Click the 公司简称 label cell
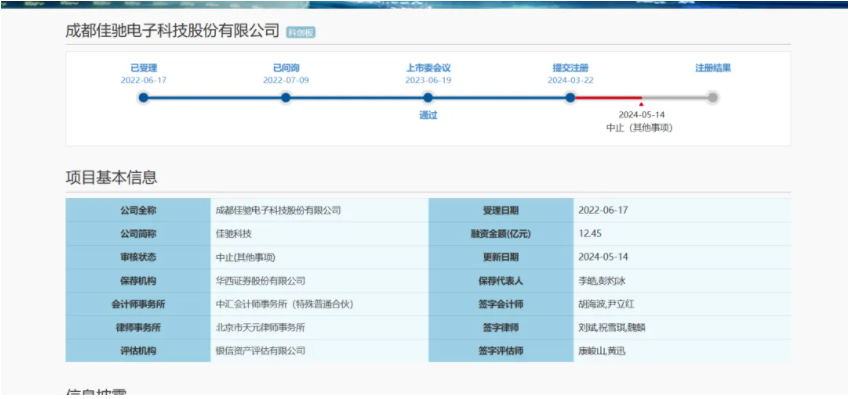Image resolution: width=852 pixels, height=399 pixels. [138, 234]
